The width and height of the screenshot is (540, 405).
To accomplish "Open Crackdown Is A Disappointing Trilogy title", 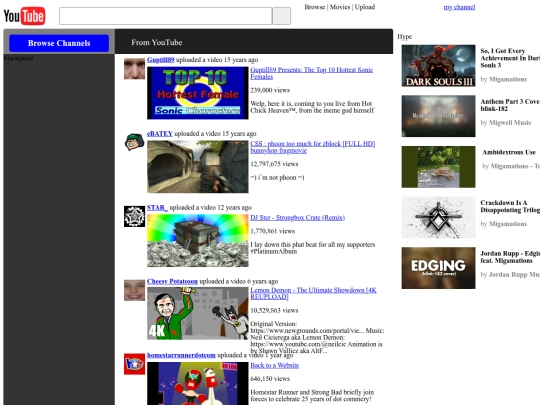I will click(x=510, y=206).
